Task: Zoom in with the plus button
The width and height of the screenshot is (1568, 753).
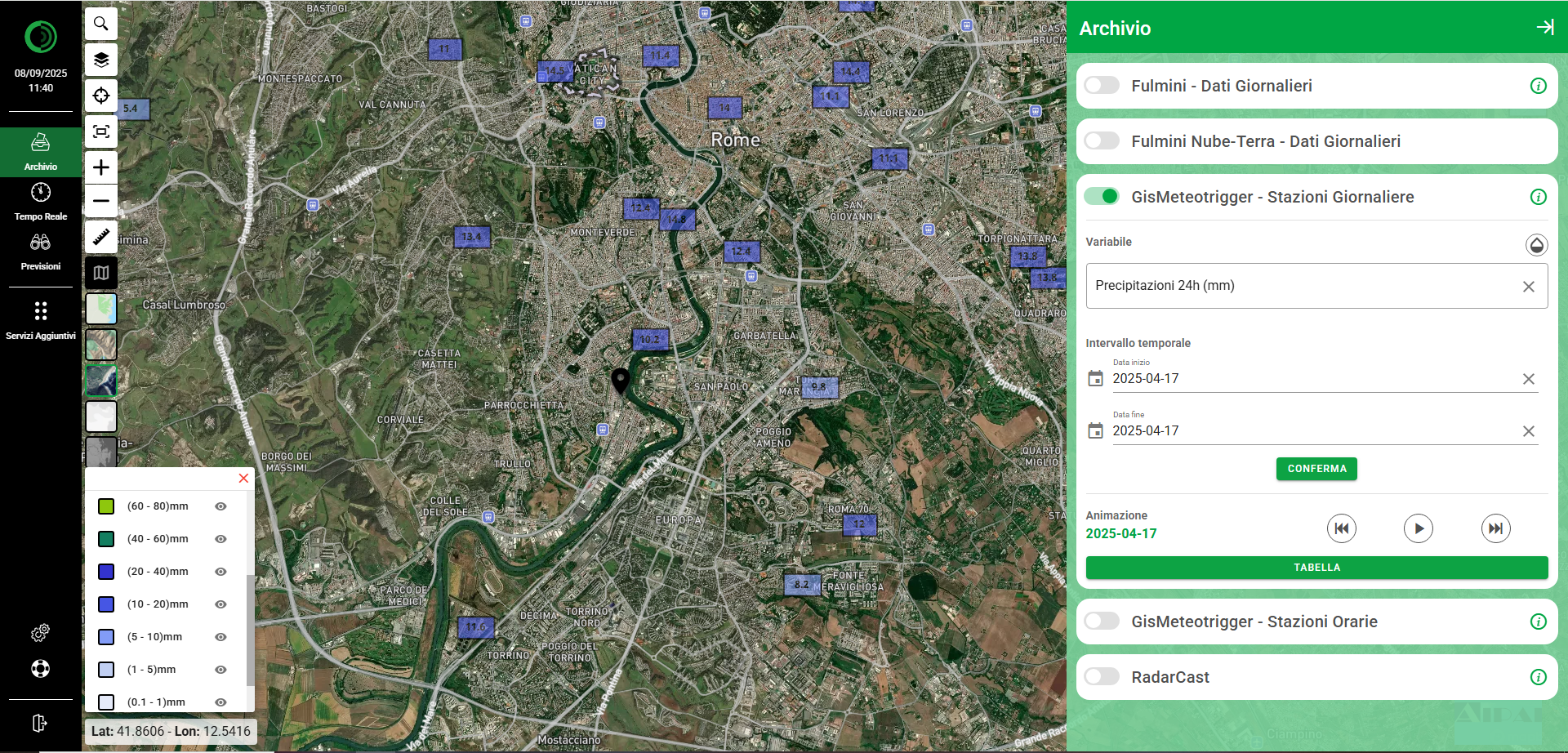Action: coord(101,167)
